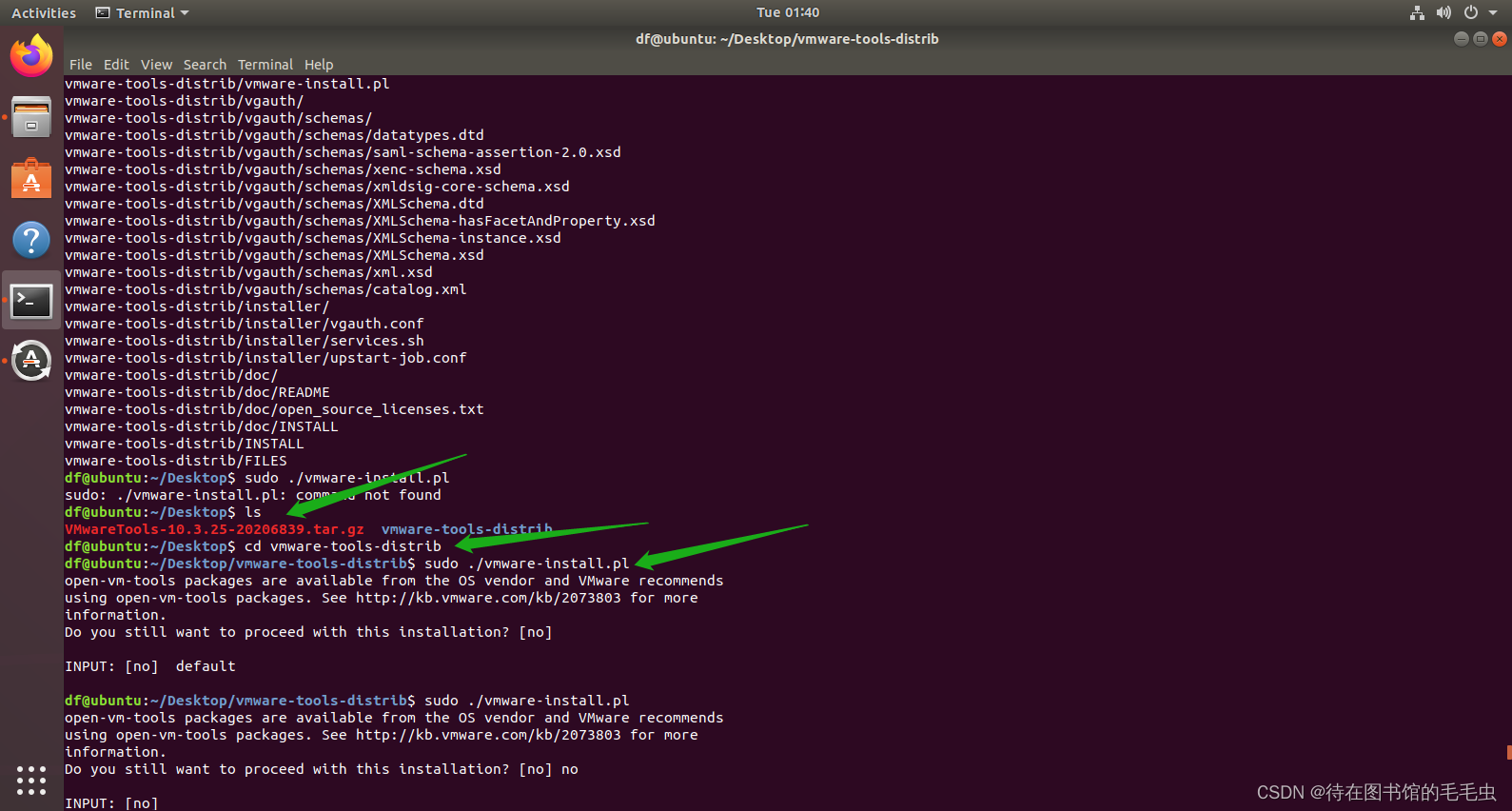Viewport: 1512px width, 811px height.
Task: Click the Terminal icon in the dock
Action: pyautogui.click(x=31, y=301)
